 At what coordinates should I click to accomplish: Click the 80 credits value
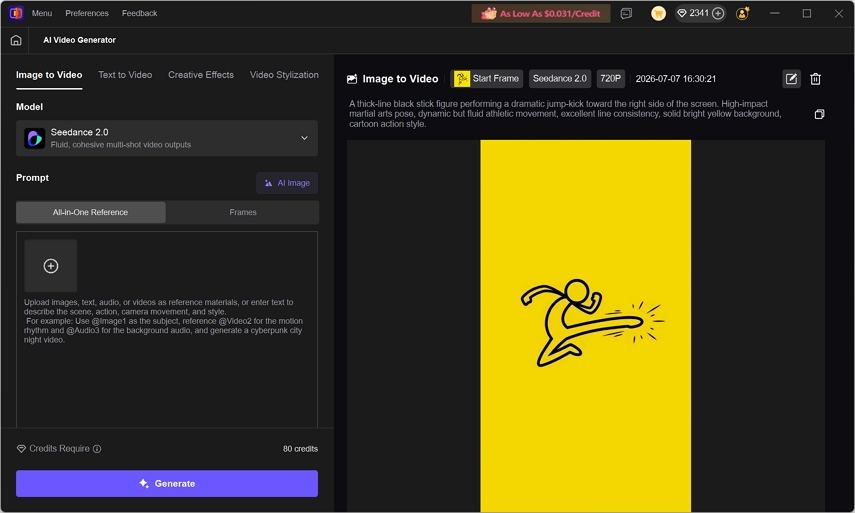tap(300, 449)
